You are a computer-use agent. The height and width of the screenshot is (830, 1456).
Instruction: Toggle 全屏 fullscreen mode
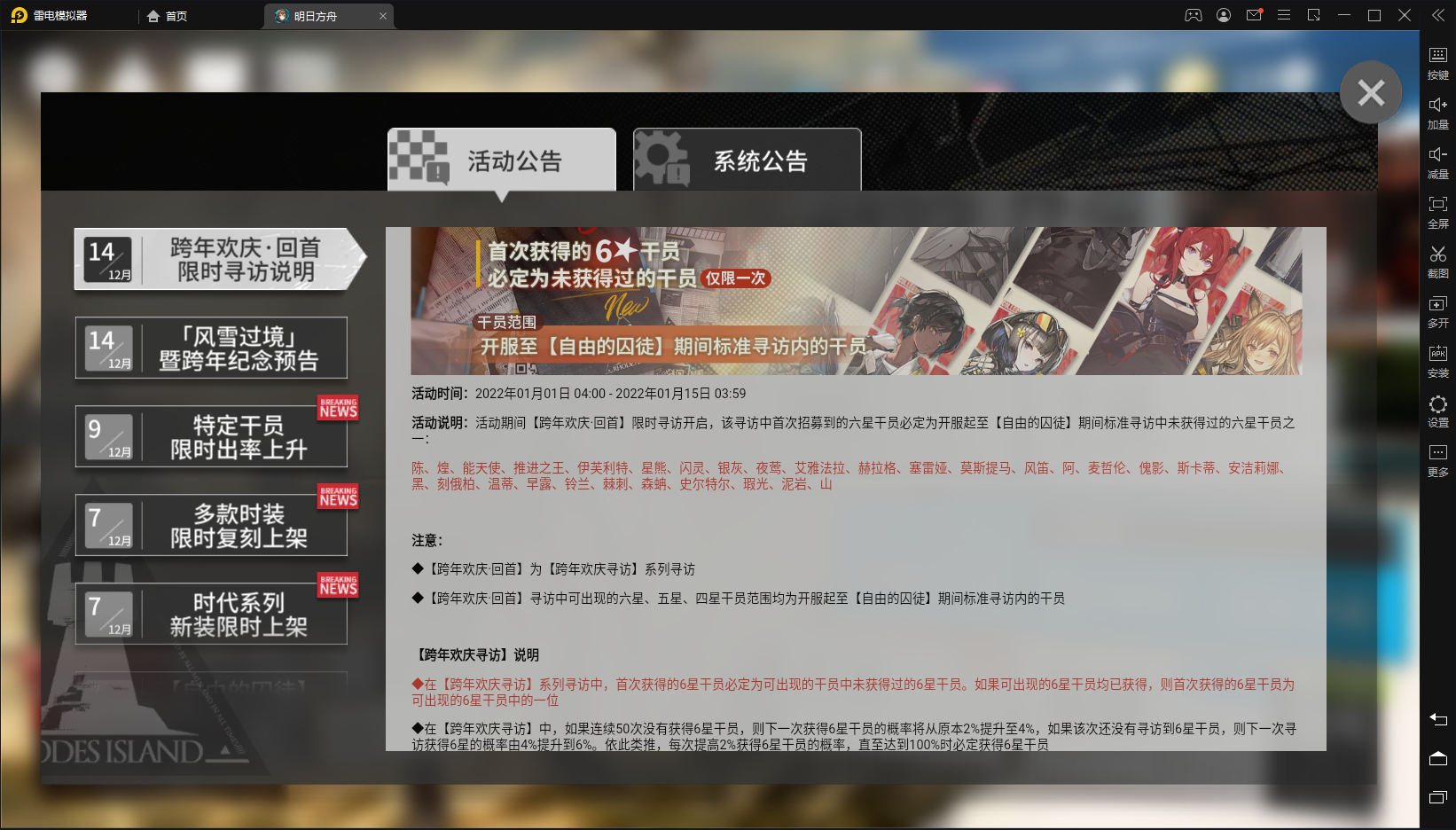1438,213
